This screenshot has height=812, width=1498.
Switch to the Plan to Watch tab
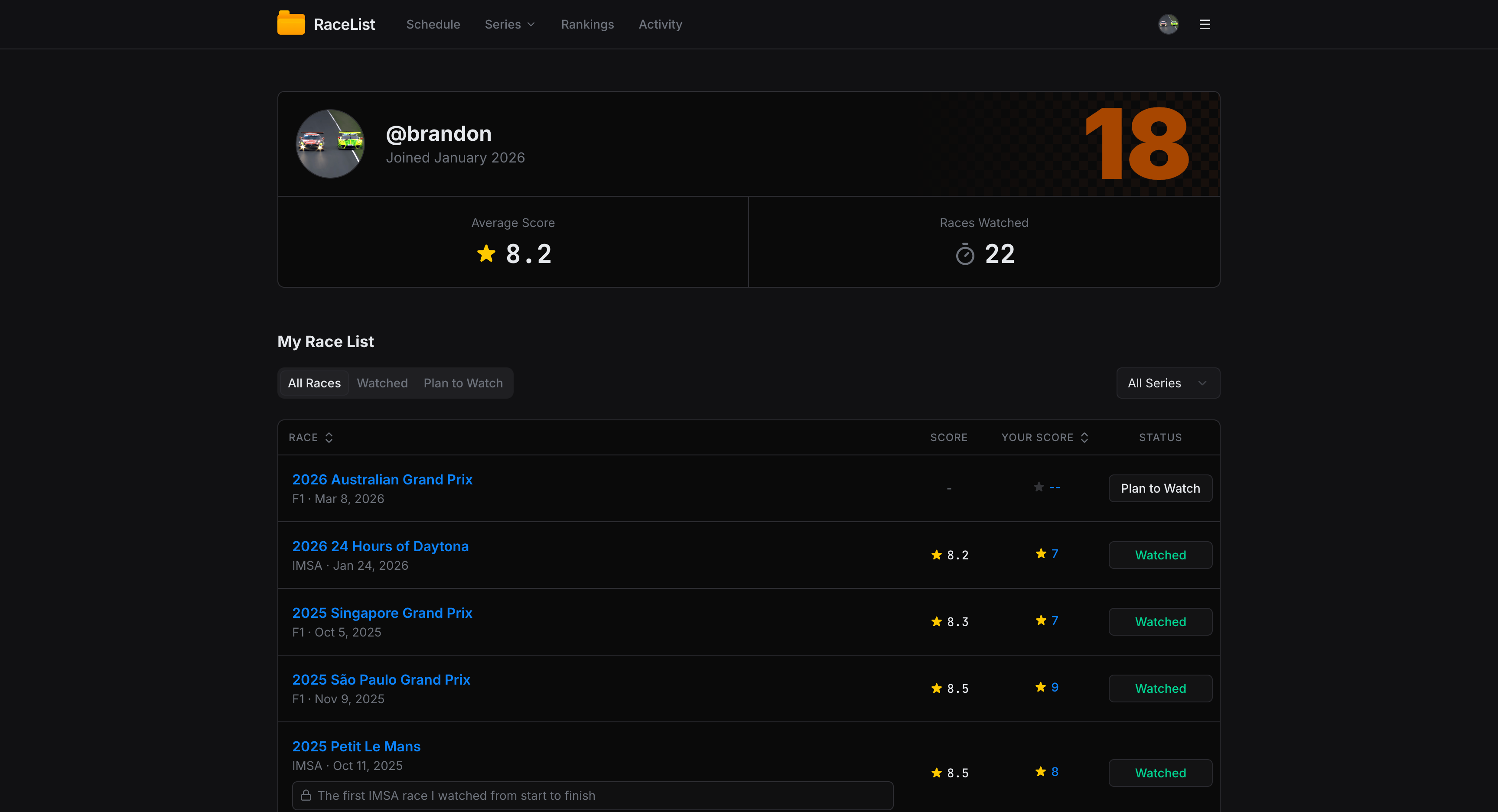463,383
